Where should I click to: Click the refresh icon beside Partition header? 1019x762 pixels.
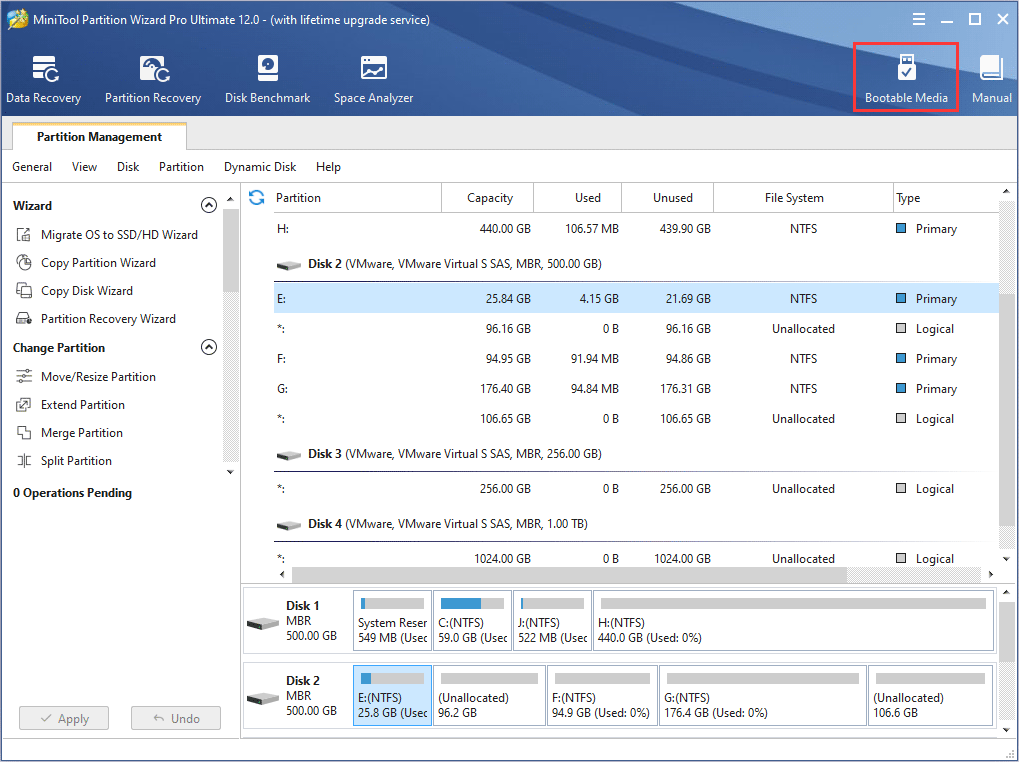(257, 198)
